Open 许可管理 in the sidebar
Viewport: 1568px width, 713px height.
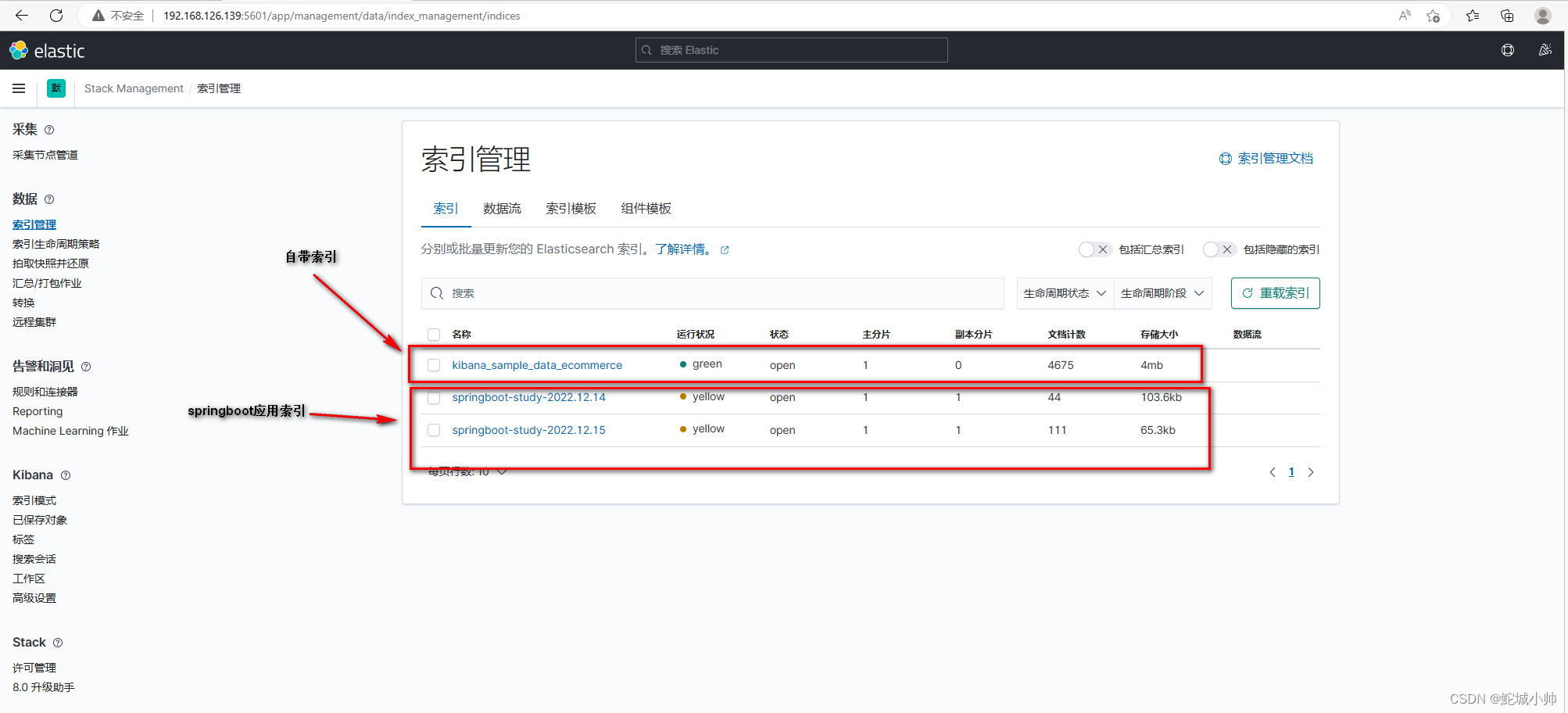(x=34, y=668)
